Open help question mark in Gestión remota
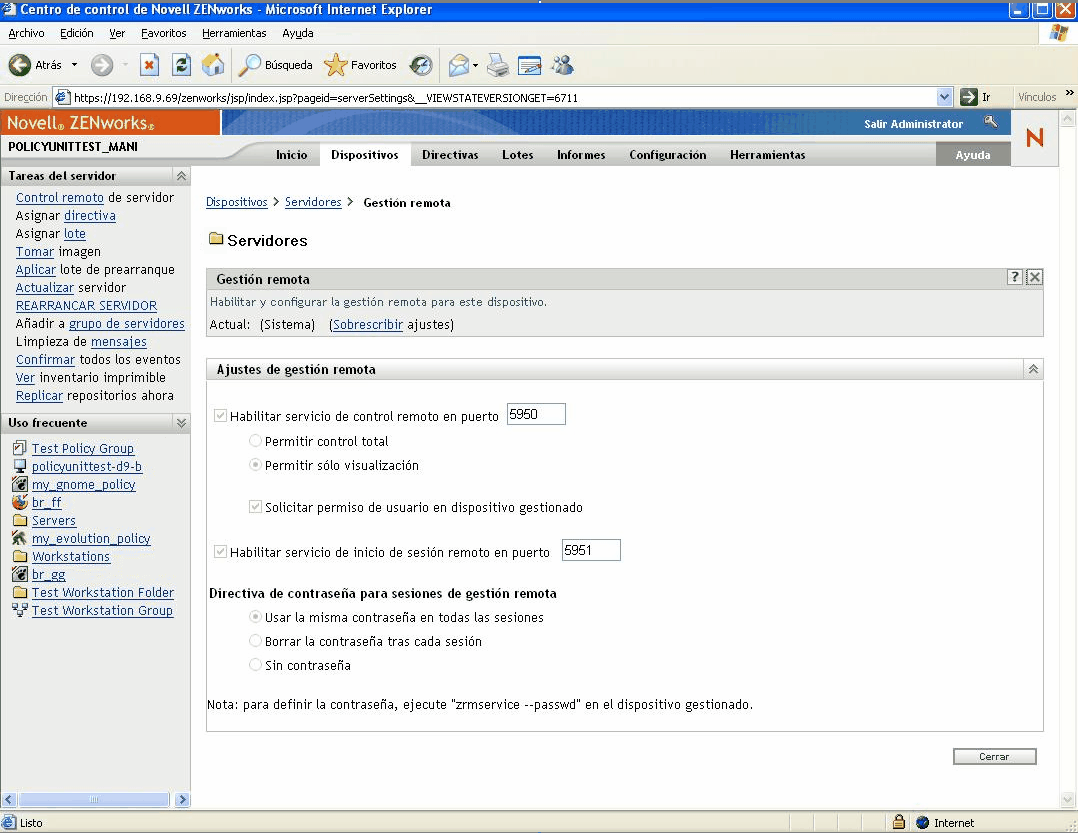This screenshot has width=1078, height=833. 1015,277
